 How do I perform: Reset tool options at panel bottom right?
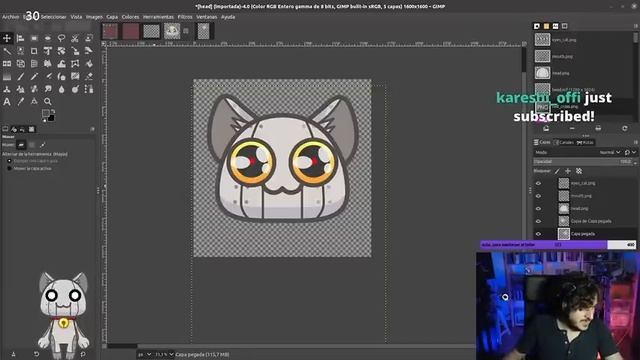point(83,354)
